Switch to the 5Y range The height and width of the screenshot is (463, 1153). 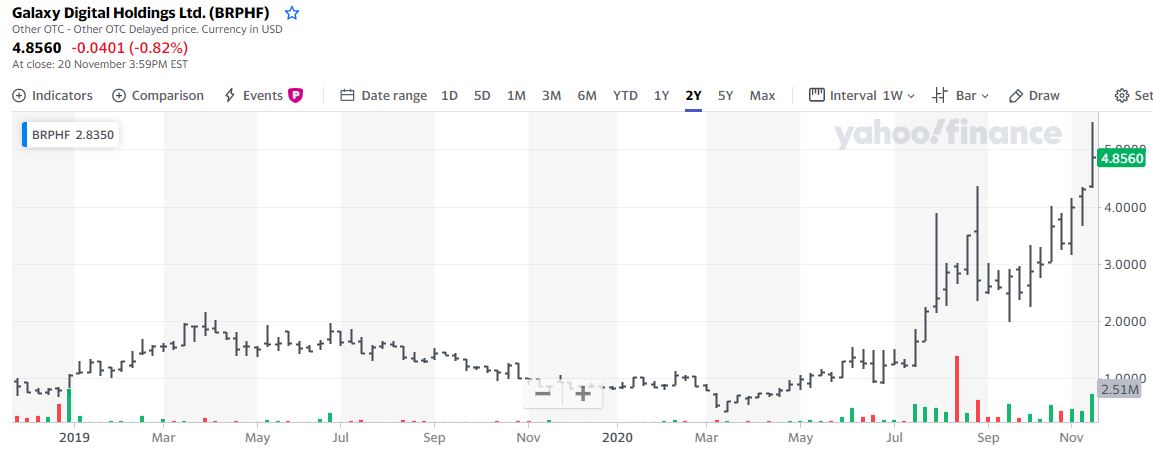726,96
